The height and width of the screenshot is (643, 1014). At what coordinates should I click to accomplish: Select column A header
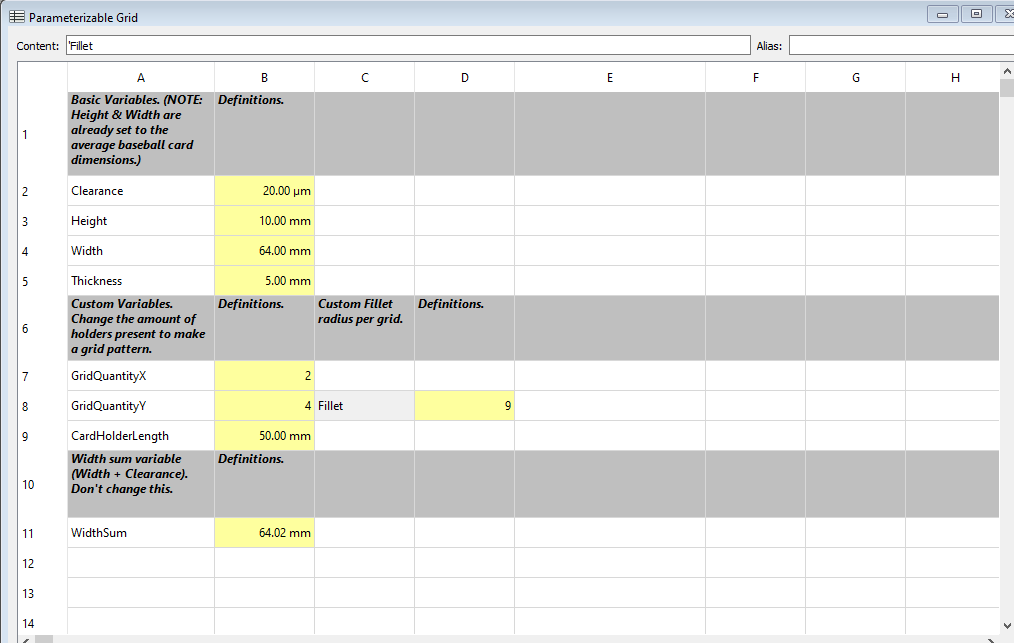click(x=141, y=78)
